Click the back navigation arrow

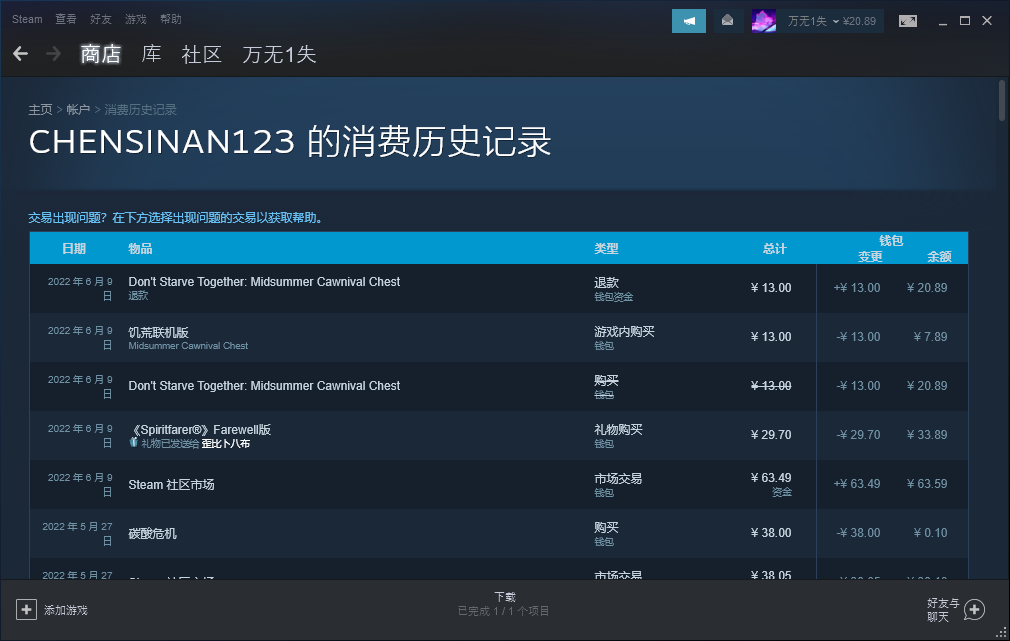click(21, 54)
